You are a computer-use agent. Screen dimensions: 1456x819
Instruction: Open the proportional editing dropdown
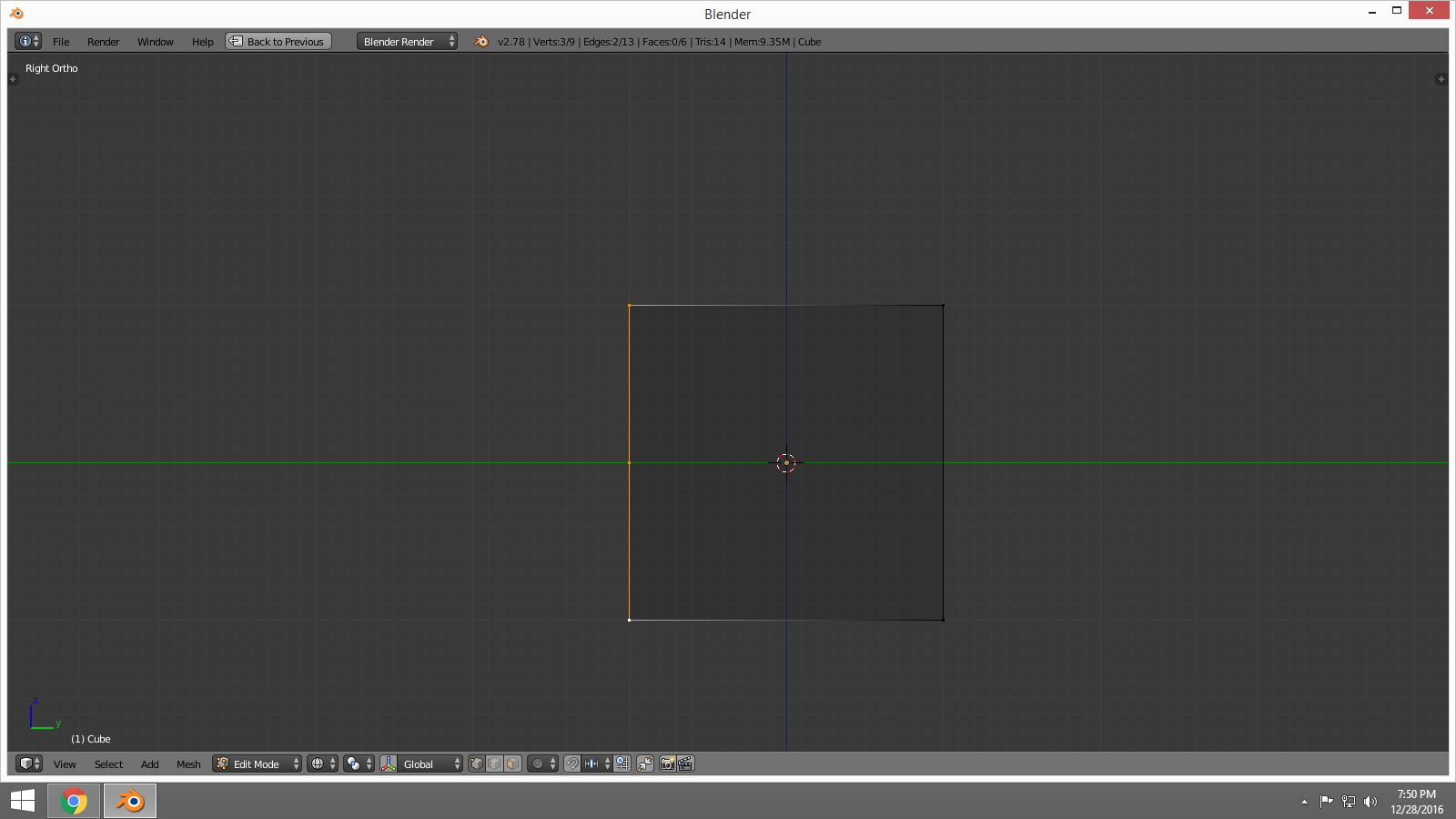(542, 763)
